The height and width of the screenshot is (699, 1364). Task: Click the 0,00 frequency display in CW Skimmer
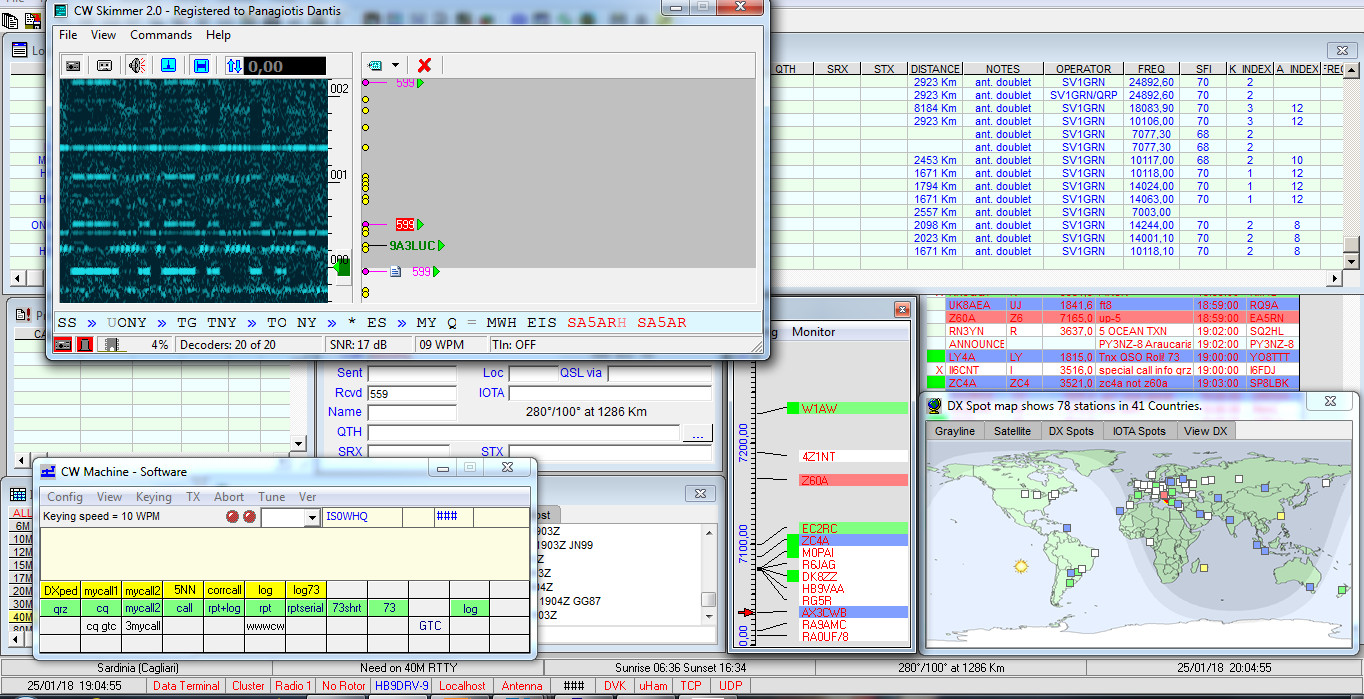point(285,66)
